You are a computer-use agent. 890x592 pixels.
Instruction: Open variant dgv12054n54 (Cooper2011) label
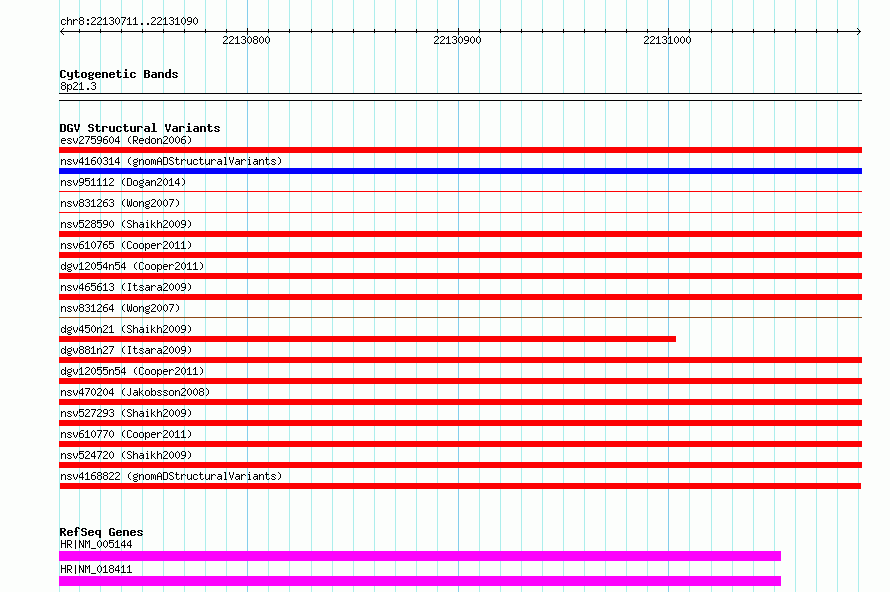point(132,266)
